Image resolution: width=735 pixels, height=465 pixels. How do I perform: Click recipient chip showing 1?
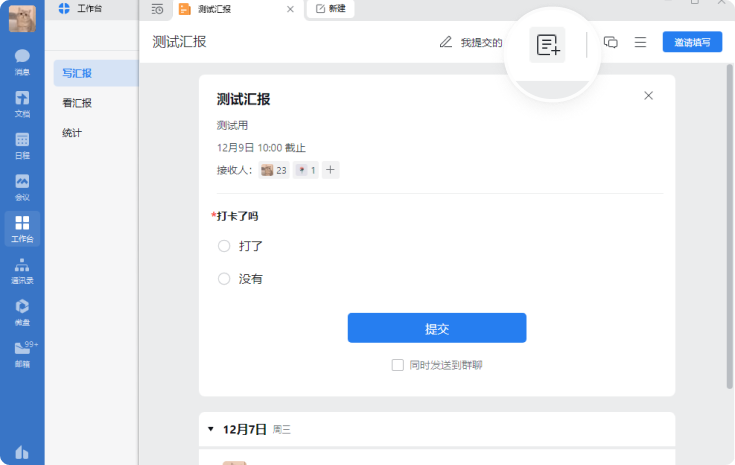click(x=306, y=170)
